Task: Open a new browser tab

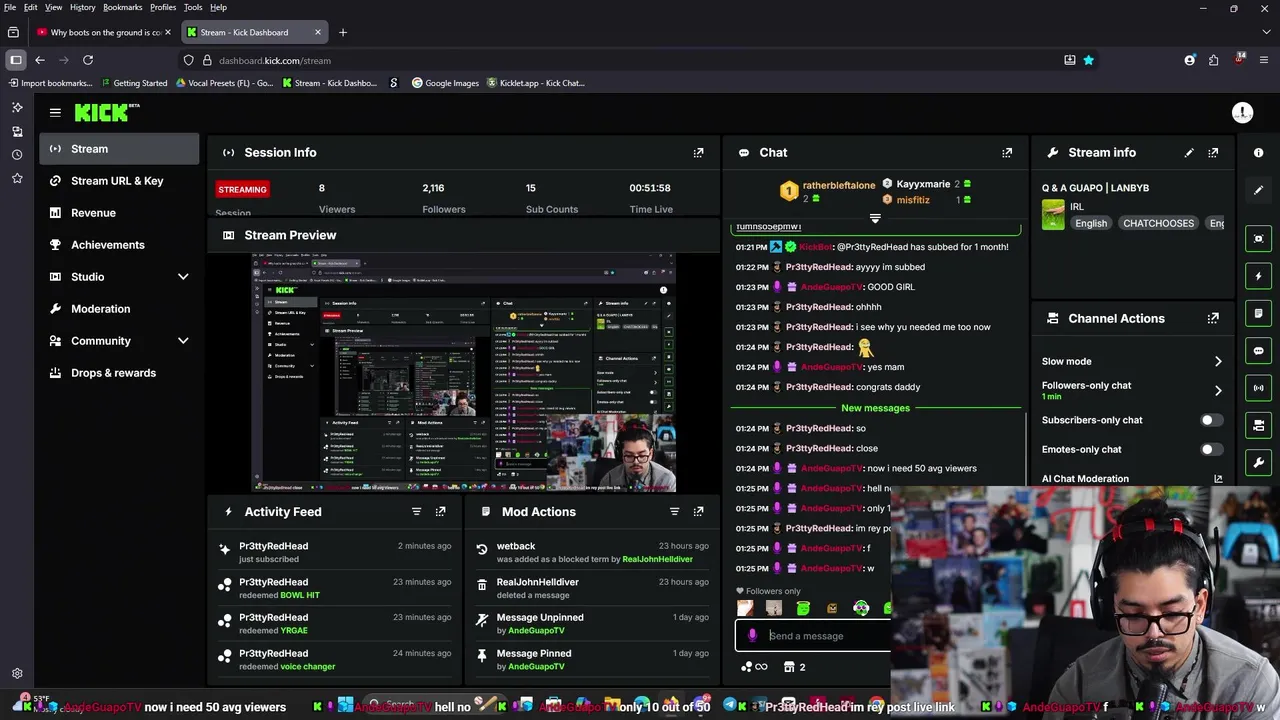Action: click(x=342, y=32)
